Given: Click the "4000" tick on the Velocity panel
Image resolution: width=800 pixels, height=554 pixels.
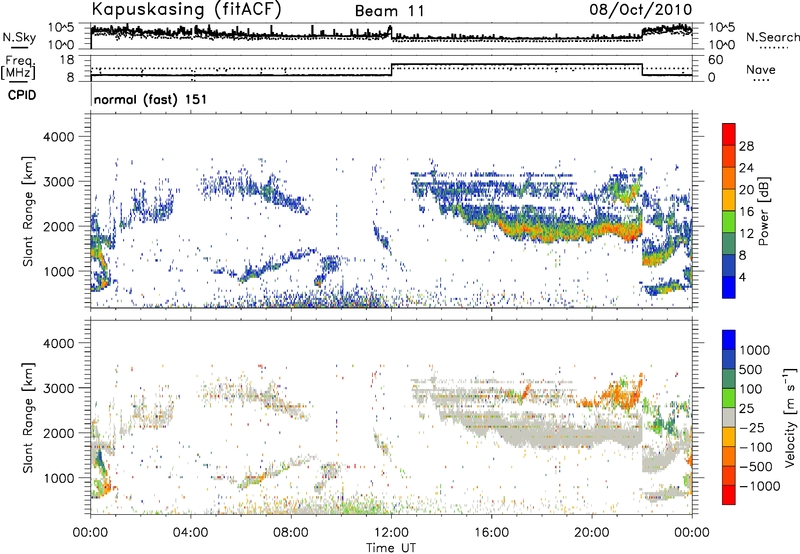Looking at the screenshot, I should [x=59, y=343].
